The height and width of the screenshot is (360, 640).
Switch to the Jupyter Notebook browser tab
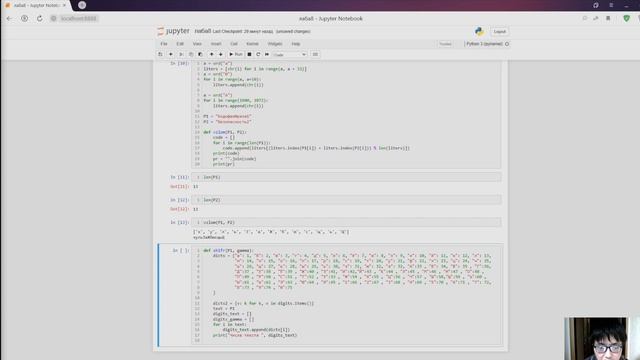coord(36,5)
